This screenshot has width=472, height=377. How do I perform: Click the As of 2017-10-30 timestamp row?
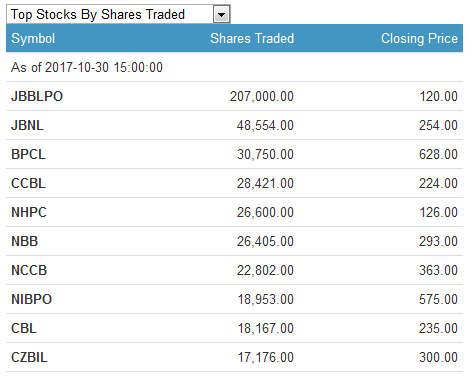pyautogui.click(x=234, y=67)
